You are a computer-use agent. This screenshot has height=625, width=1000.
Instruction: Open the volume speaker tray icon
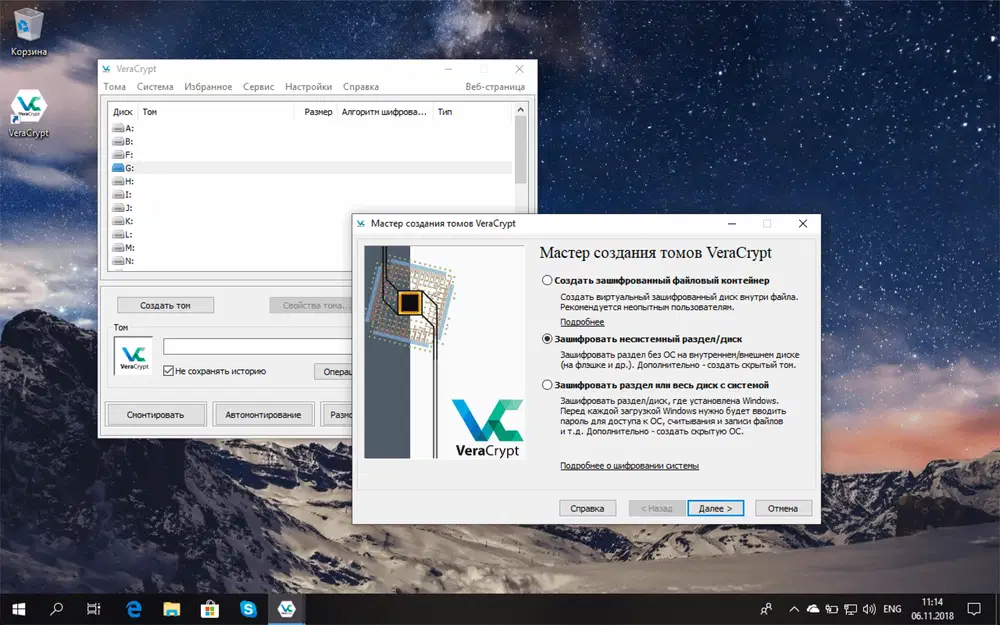click(869, 609)
